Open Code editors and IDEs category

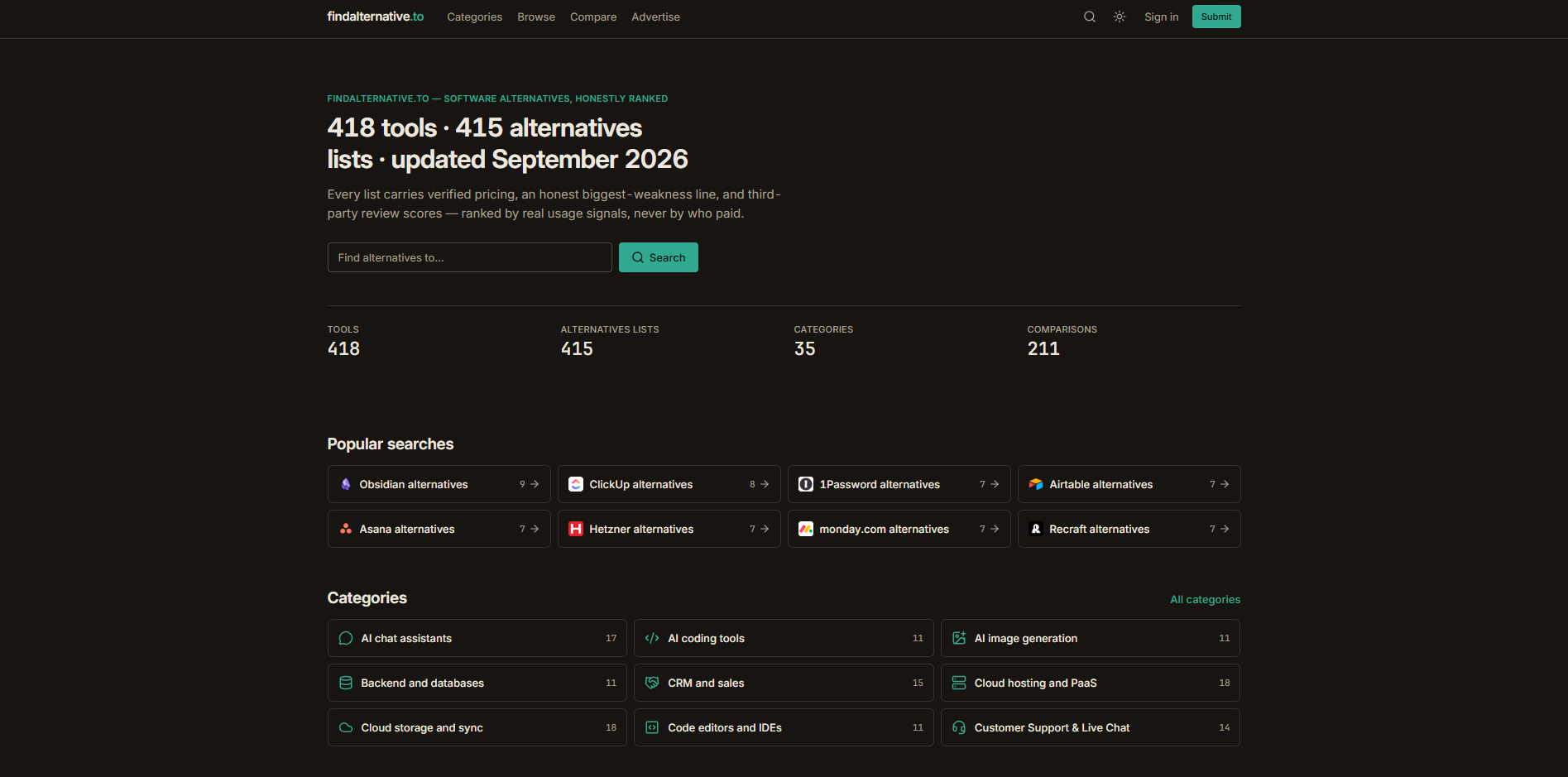(x=784, y=727)
